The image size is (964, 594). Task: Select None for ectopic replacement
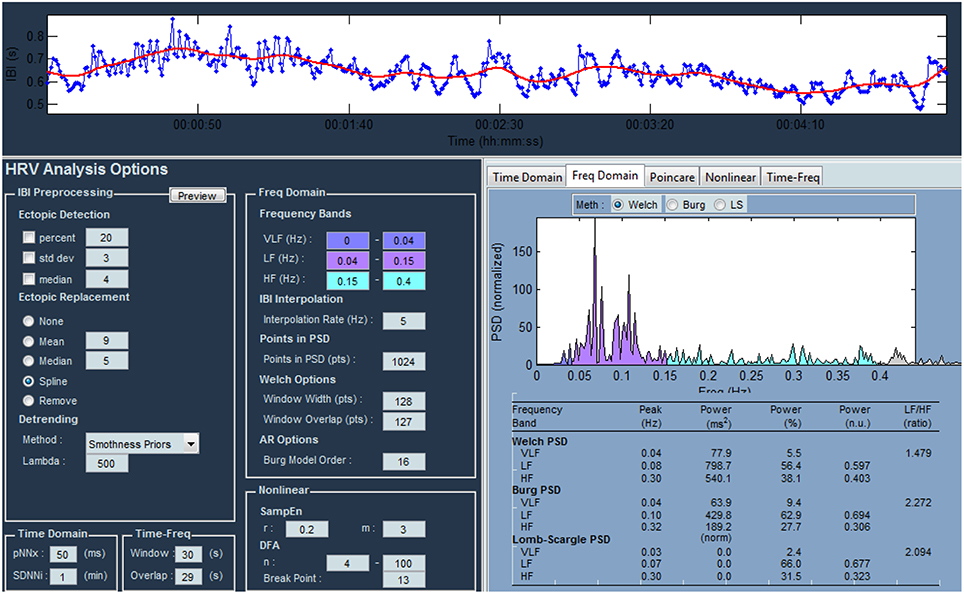coord(28,321)
